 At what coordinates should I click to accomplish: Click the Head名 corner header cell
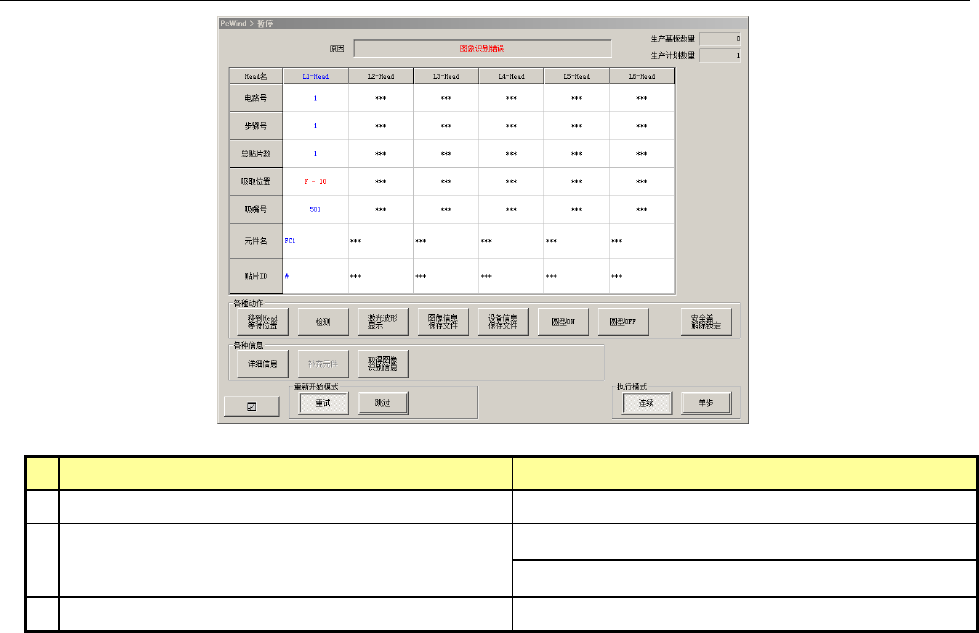[256, 76]
